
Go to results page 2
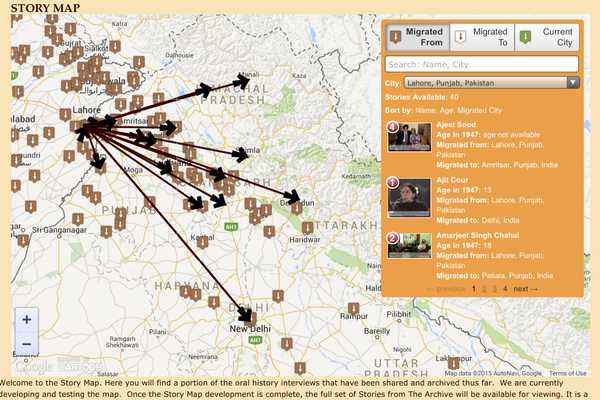coord(484,289)
